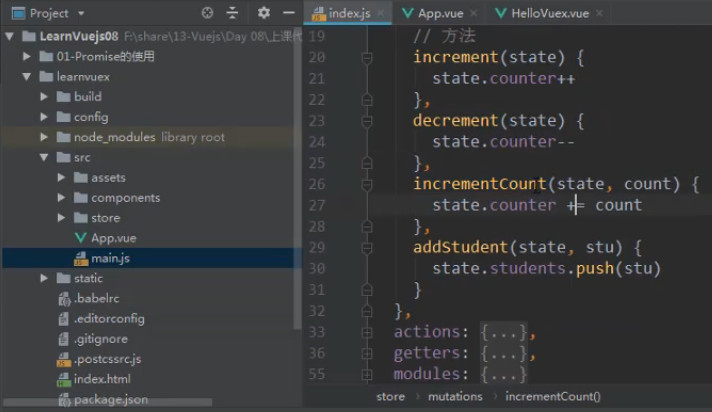Click incrementCount() in breadcrumb bar
The width and height of the screenshot is (712, 412).
[553, 397]
